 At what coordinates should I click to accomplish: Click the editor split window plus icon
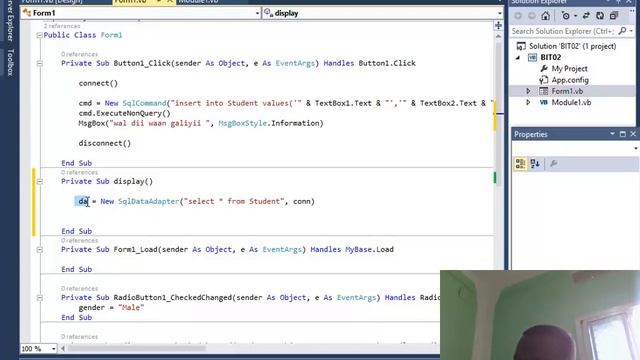pos(498,26)
